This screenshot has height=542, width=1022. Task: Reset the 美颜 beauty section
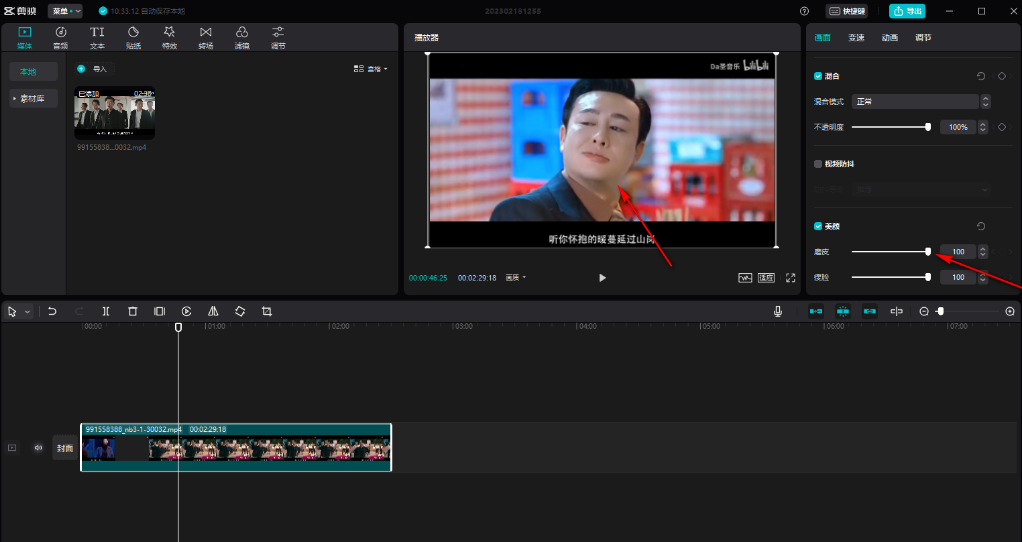981,226
